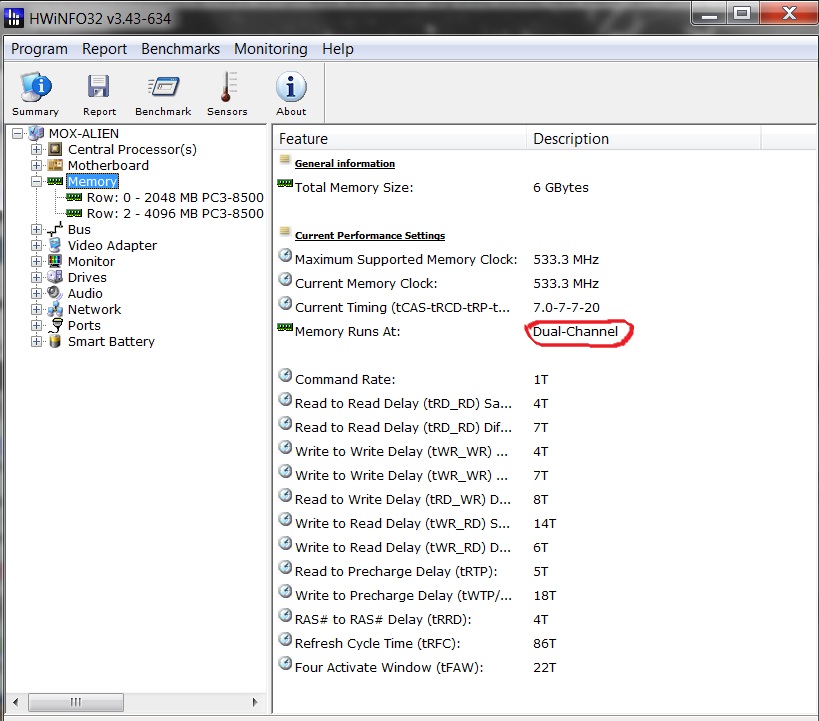Minimize the HWiNFO32 window
The image size is (819, 721).
[x=709, y=13]
